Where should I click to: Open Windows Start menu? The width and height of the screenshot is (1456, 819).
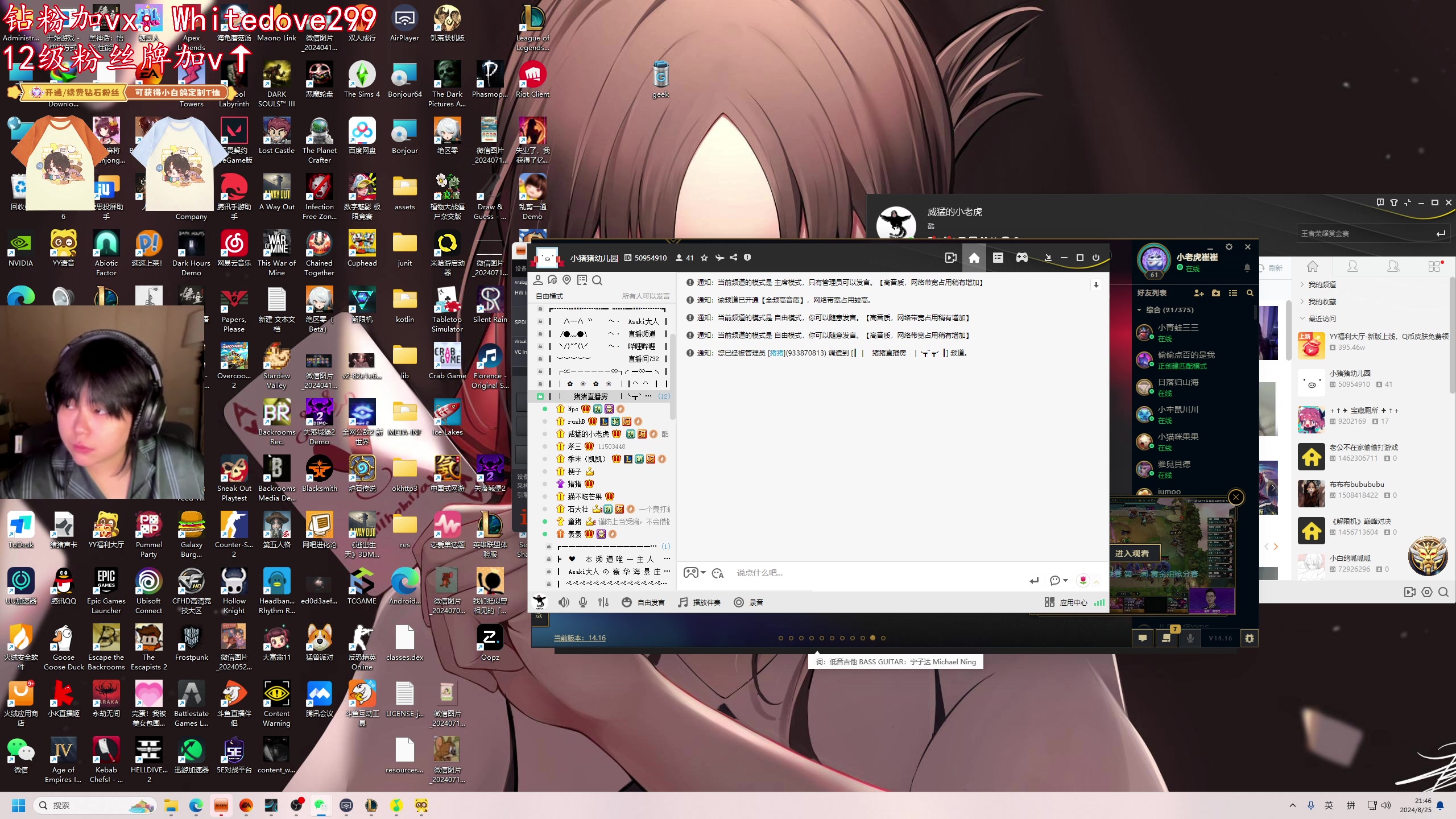[18, 805]
